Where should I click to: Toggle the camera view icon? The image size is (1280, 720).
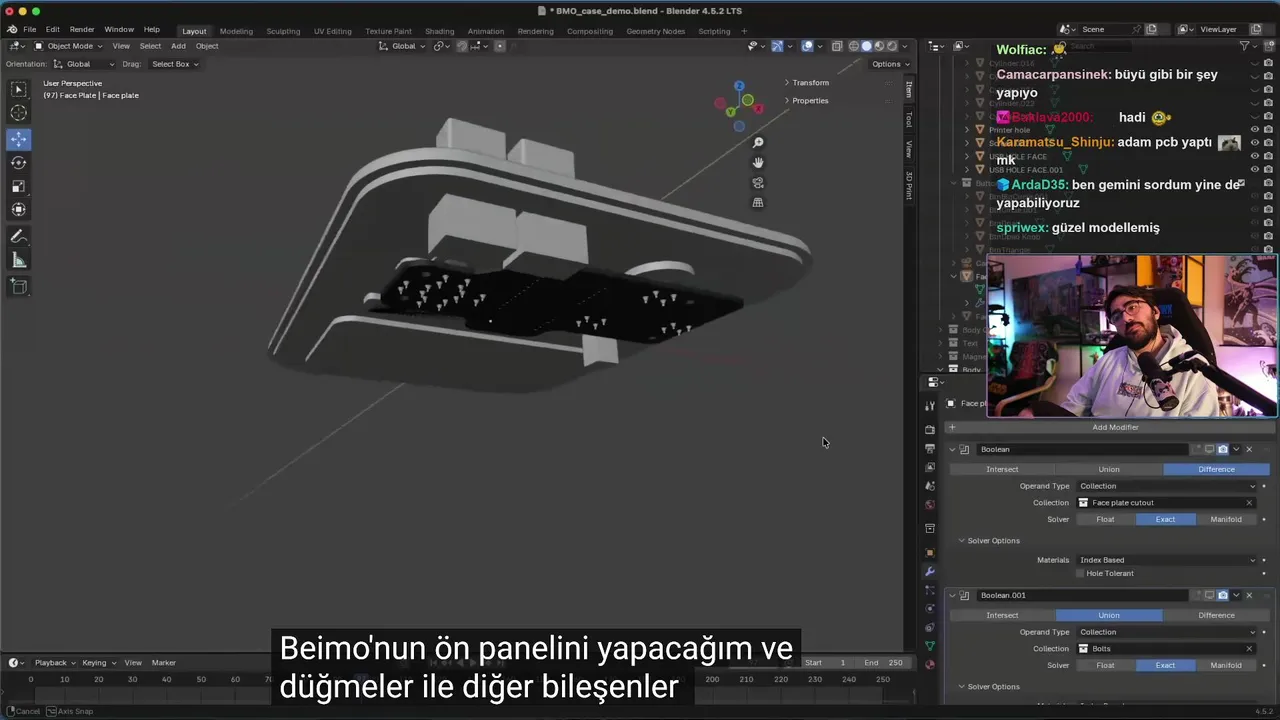[x=758, y=183]
